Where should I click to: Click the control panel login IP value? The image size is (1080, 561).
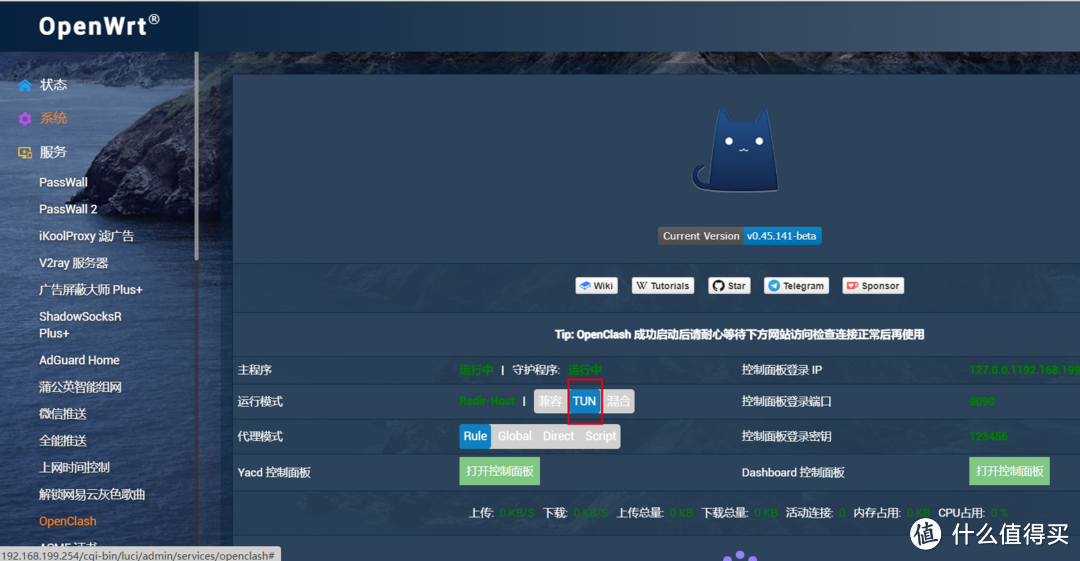[x=1024, y=370]
